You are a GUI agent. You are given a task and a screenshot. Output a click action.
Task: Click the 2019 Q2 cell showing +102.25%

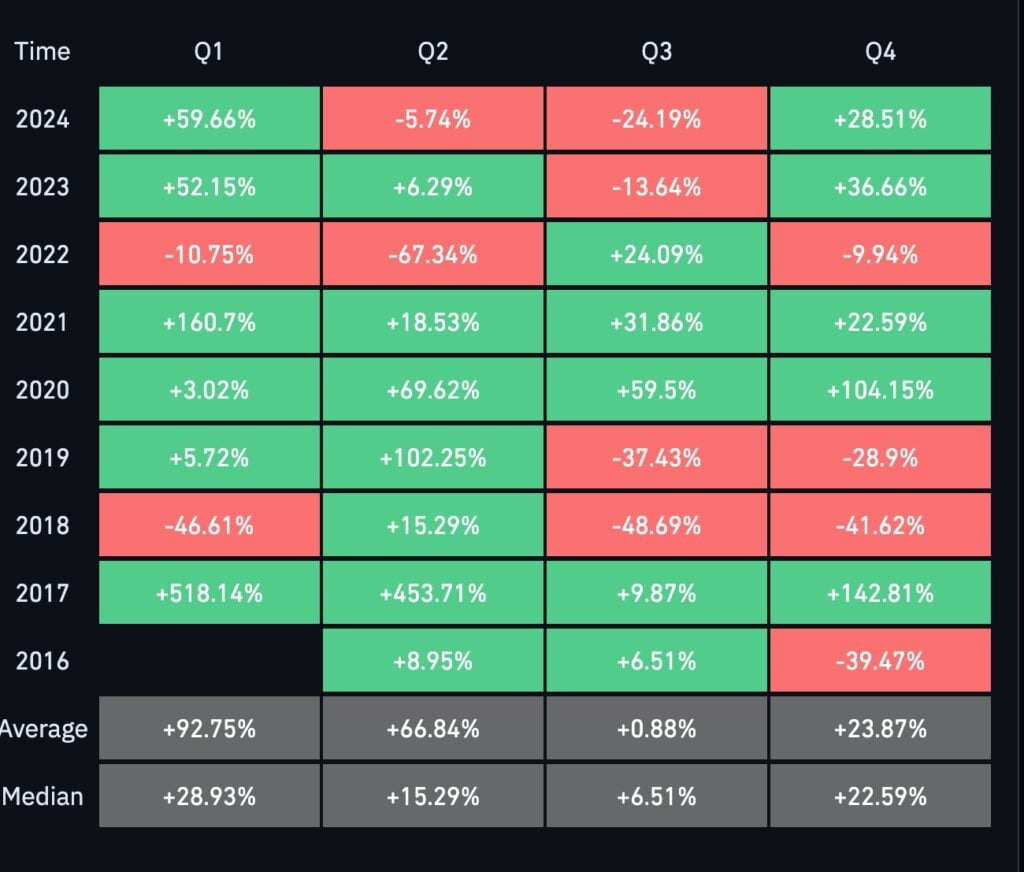pyautogui.click(x=433, y=458)
